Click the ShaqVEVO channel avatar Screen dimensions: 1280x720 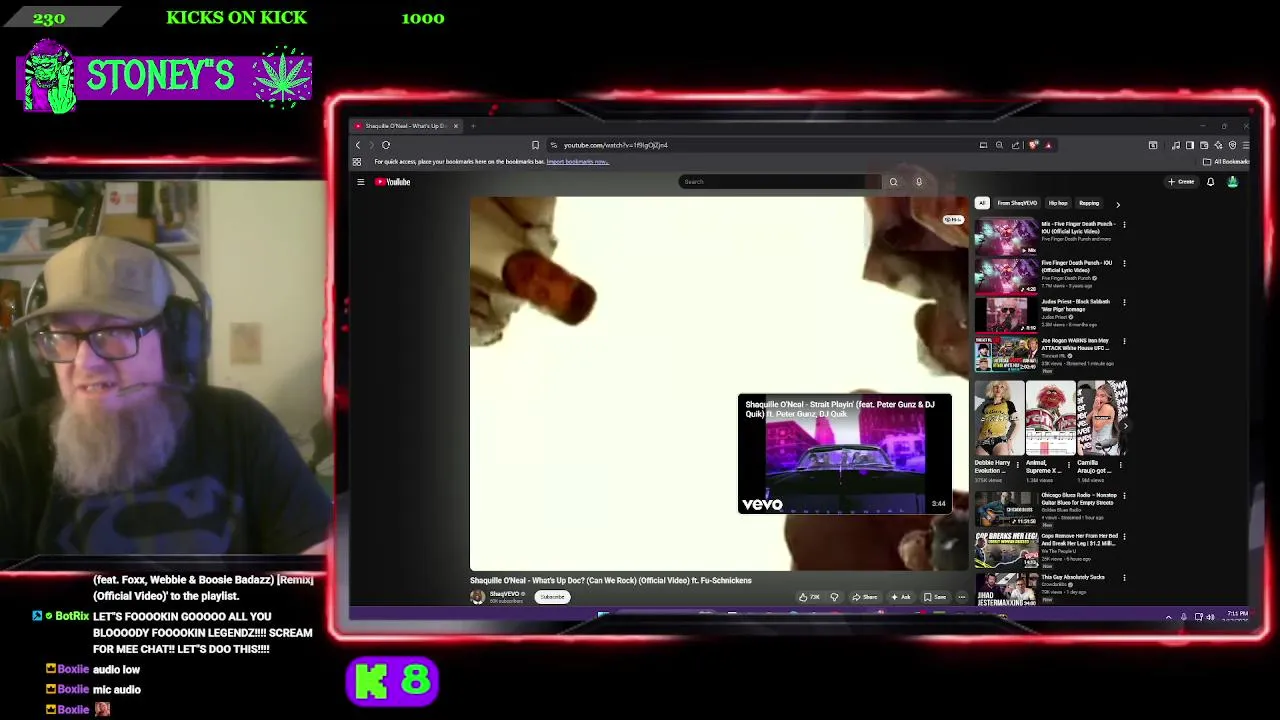click(x=478, y=597)
